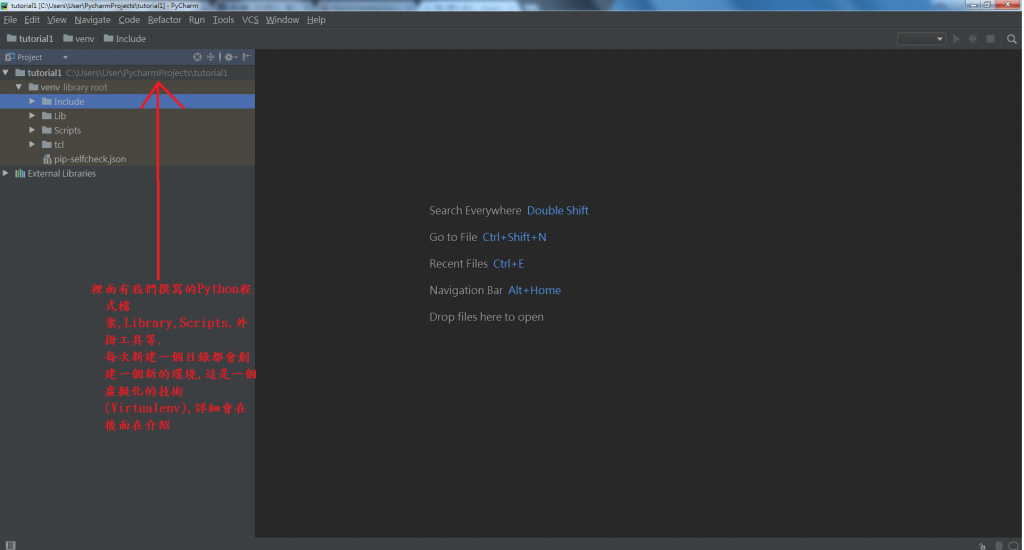
Task: Expand the tcl folder arrow
Action: coord(32,144)
